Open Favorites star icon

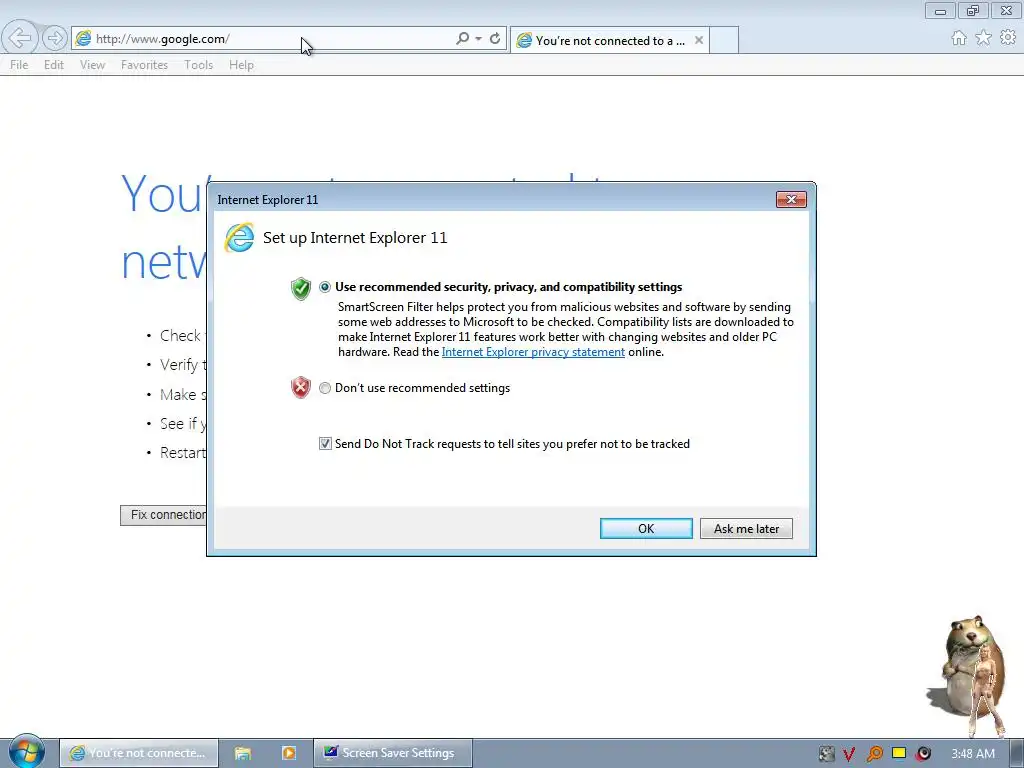point(983,38)
